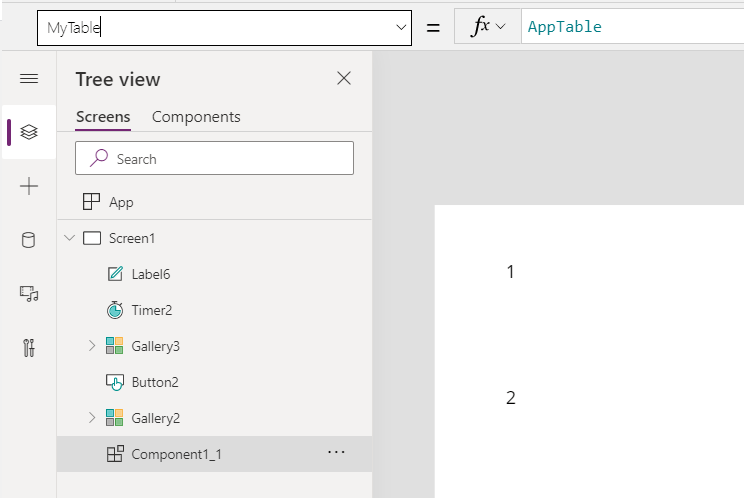Select Button2 in the tree
The height and width of the screenshot is (498, 744).
coord(214,382)
